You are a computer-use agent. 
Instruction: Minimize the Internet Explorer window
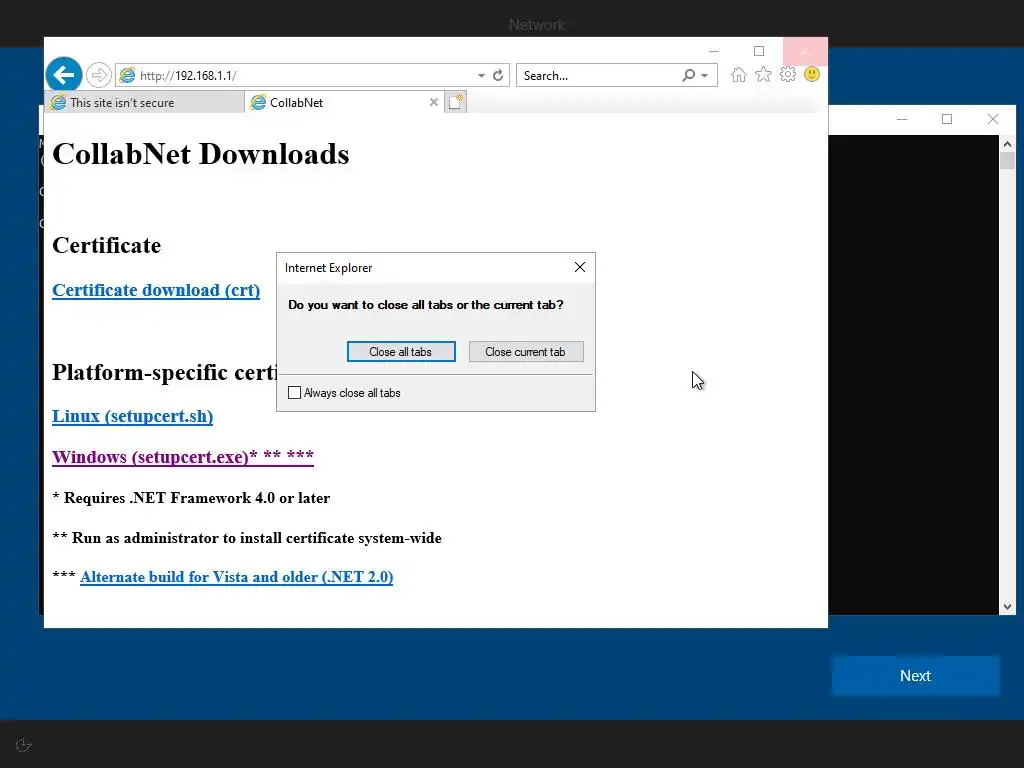(714, 51)
